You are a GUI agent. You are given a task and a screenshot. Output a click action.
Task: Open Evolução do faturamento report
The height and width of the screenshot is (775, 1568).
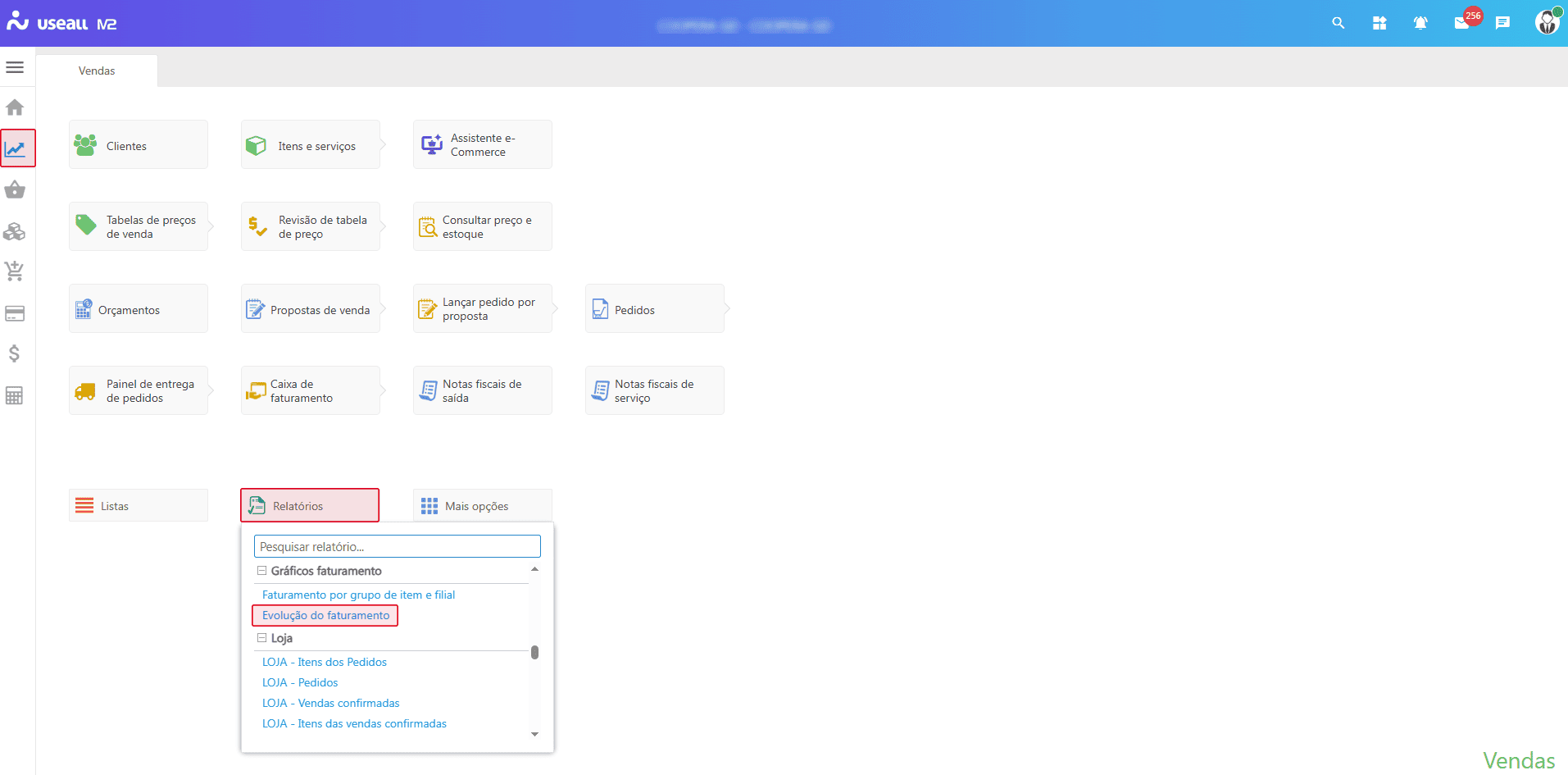325,615
